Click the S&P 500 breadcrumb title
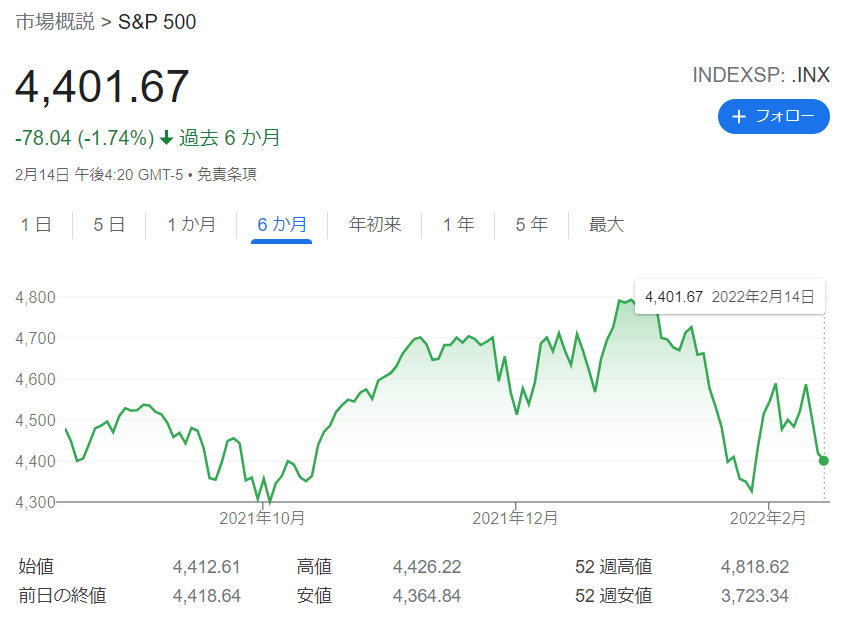This screenshot has height=627, width=850. click(157, 22)
